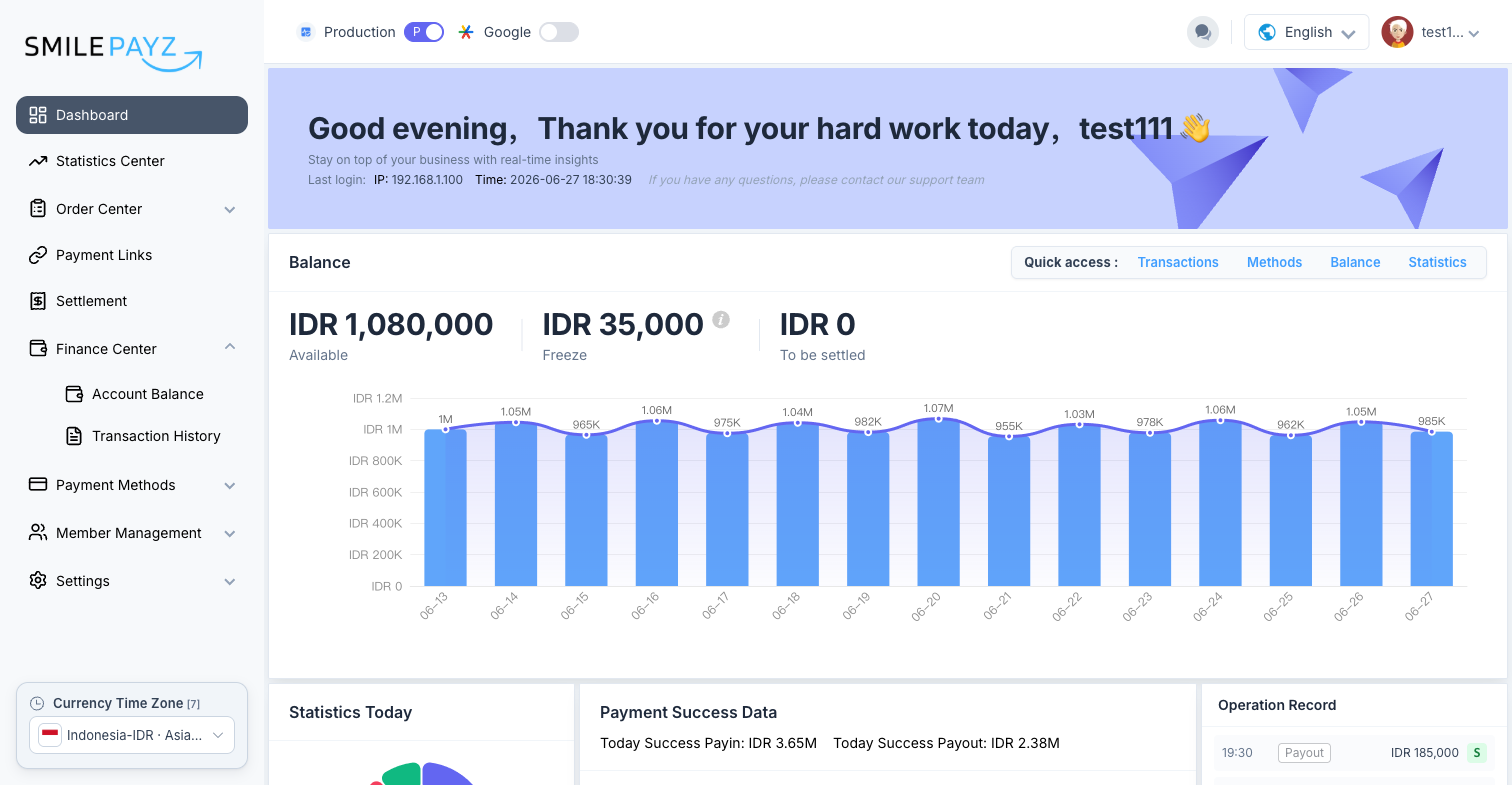Click the 06-24 axis date label
Viewport: 1512px width, 785px height.
pos(1208,606)
